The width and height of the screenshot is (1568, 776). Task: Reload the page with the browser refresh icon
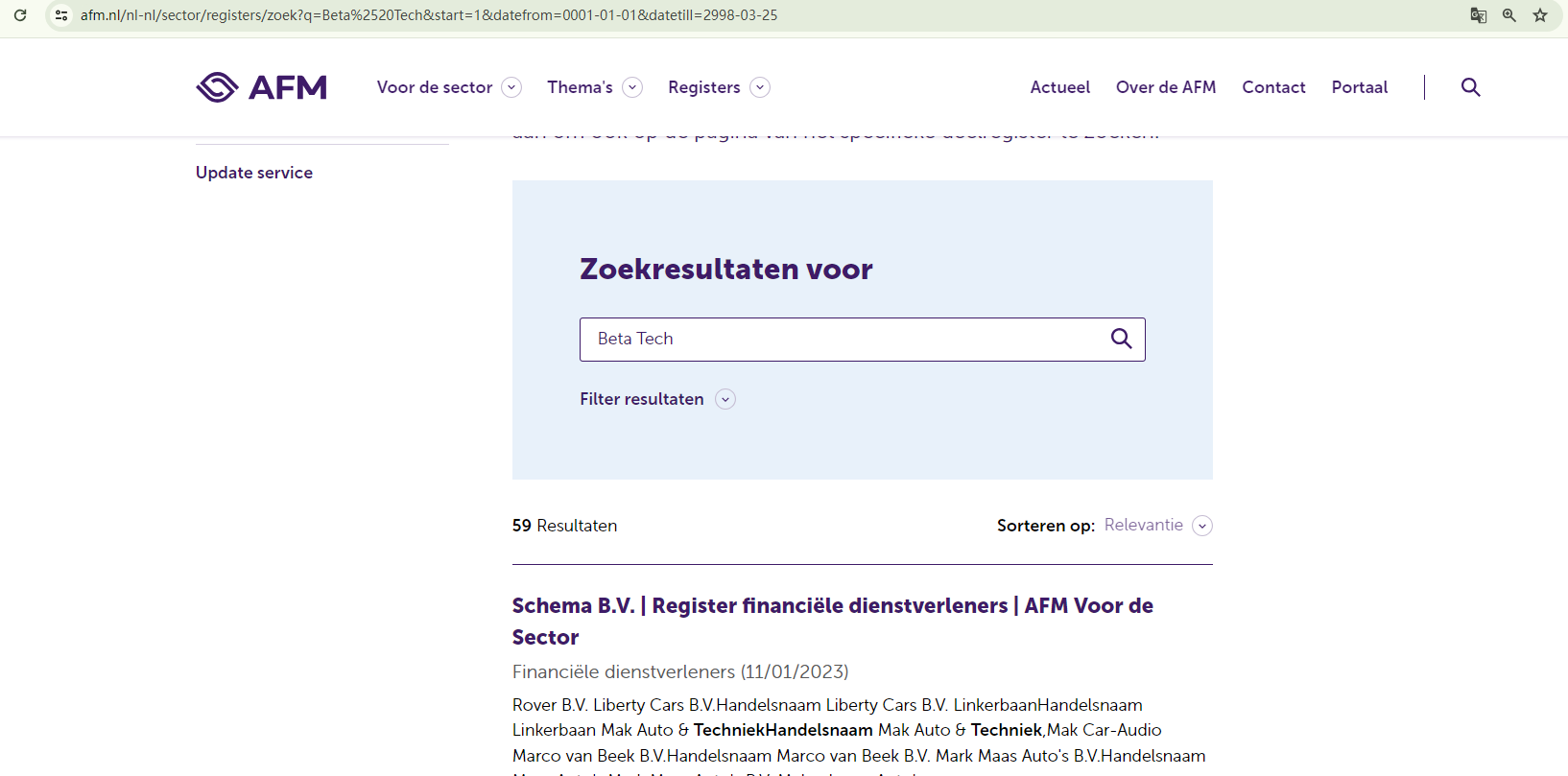(20, 15)
